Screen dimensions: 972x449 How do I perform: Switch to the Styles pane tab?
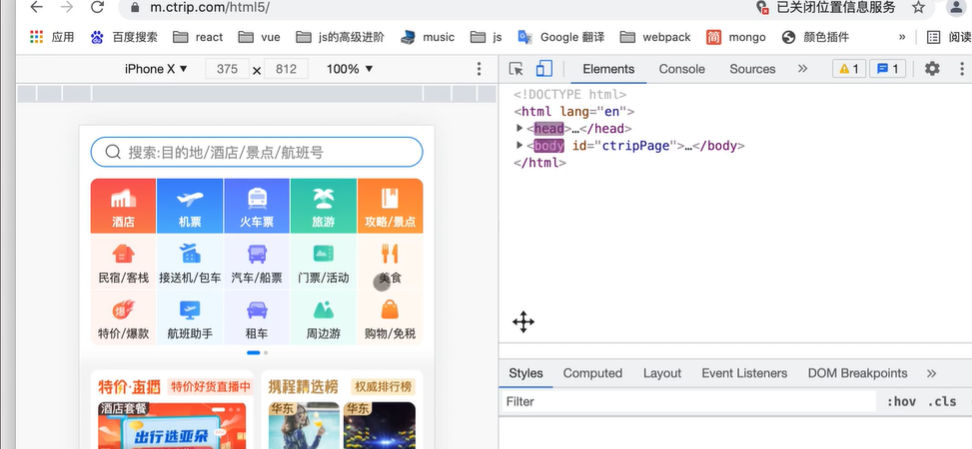click(526, 373)
